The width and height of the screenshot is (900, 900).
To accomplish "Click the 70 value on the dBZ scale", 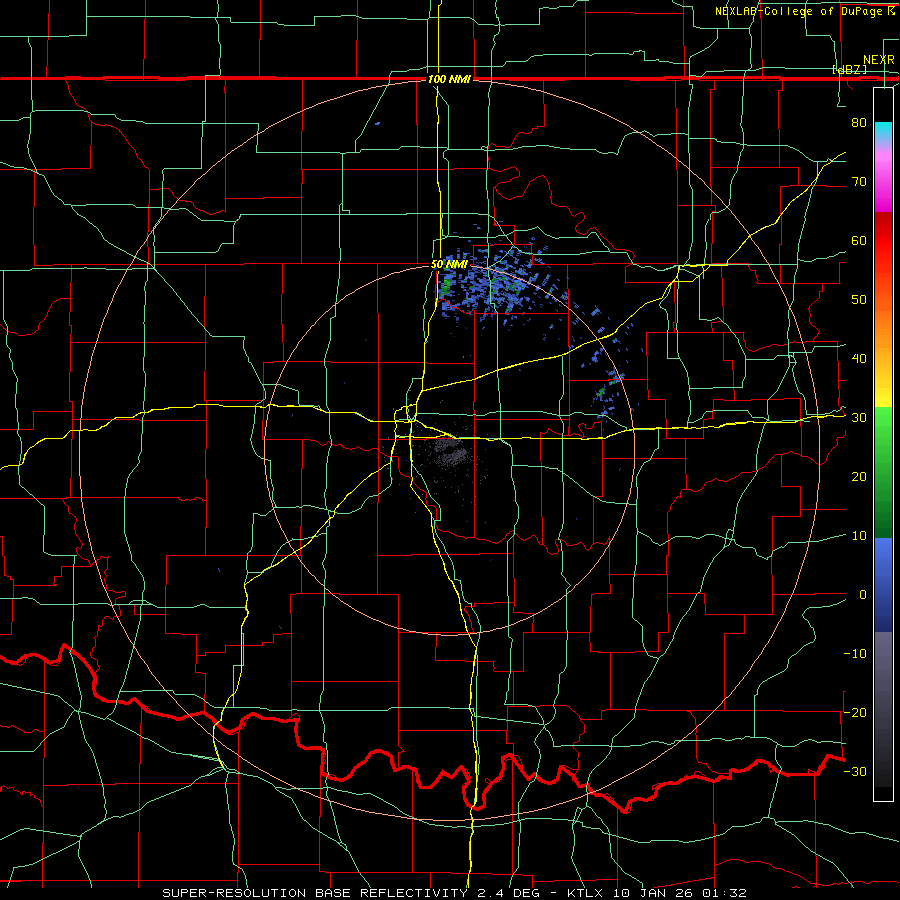I will [x=859, y=181].
